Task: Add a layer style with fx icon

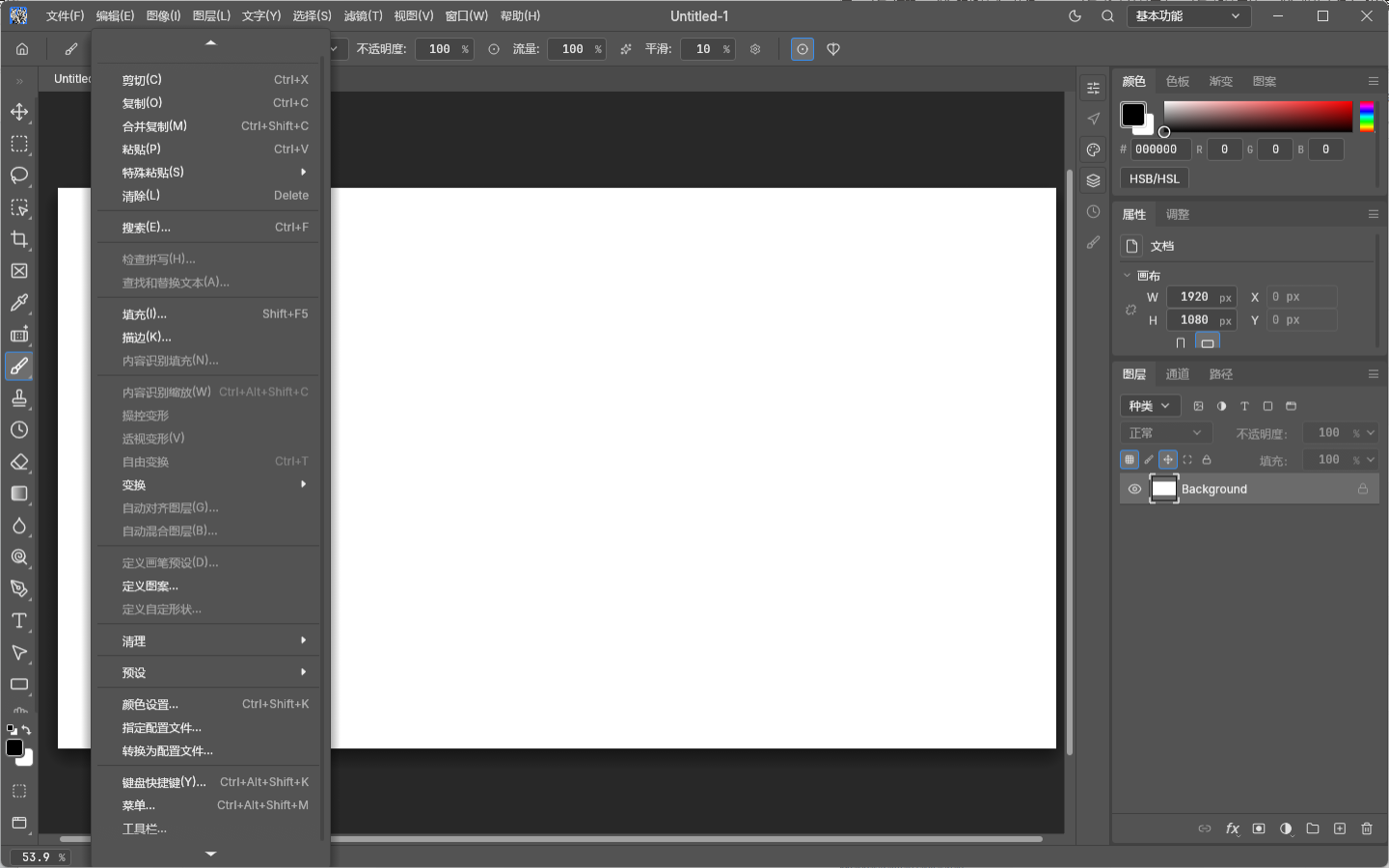Action: [x=1232, y=828]
